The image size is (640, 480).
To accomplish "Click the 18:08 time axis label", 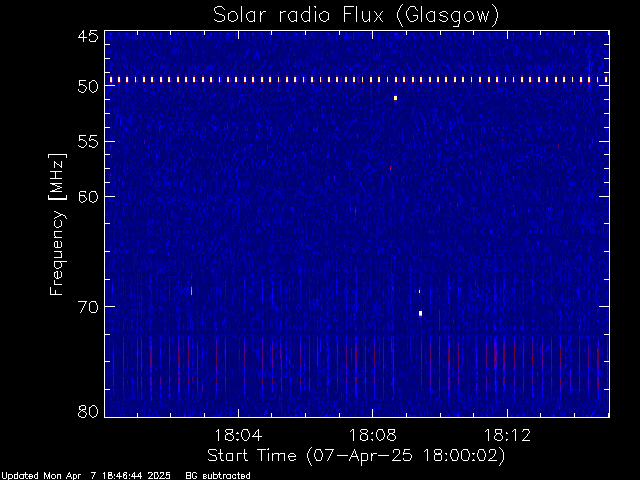I will pyautogui.click(x=372, y=435).
